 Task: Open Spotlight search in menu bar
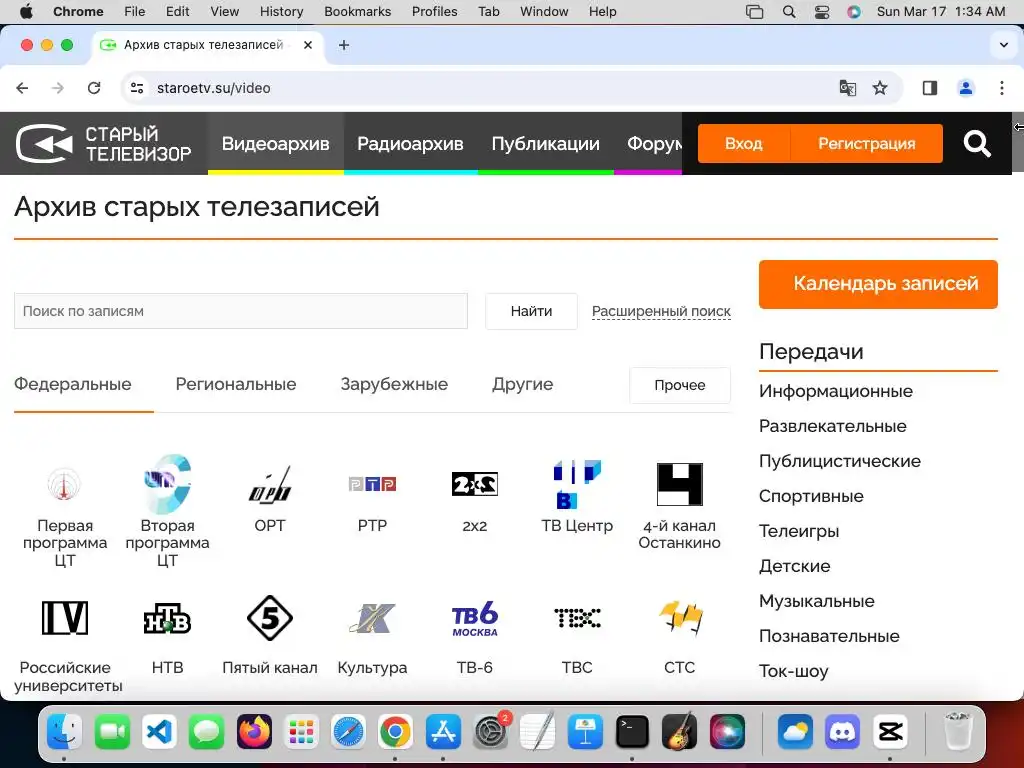[x=789, y=11]
